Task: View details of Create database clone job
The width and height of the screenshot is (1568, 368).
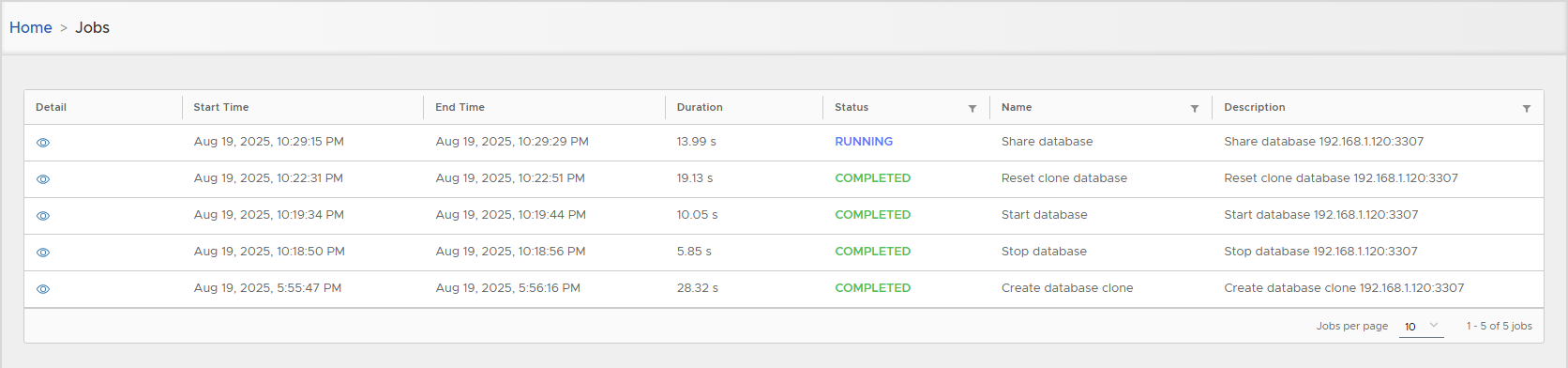Action: pos(43,289)
